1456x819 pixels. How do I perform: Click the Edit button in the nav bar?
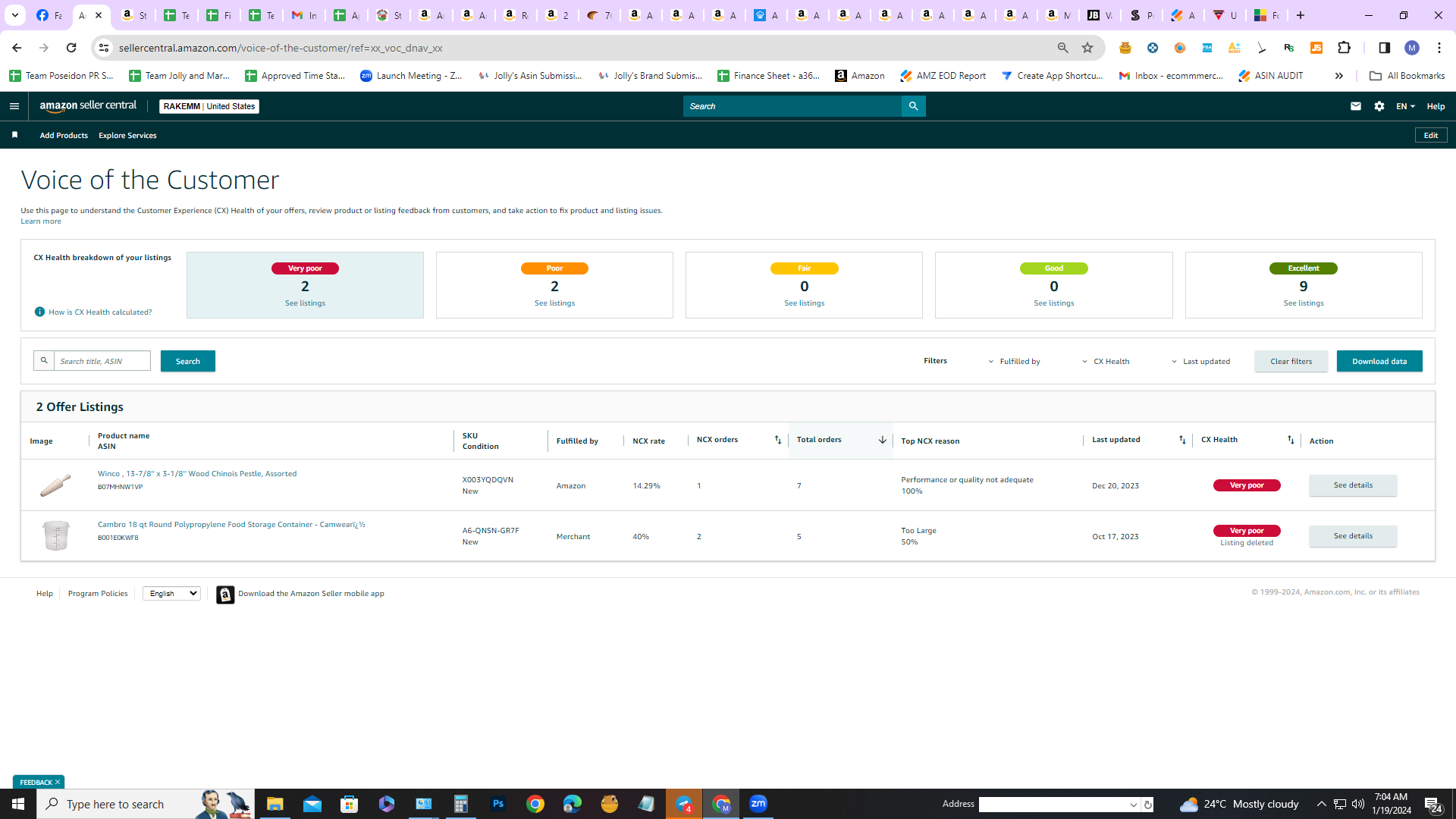[x=1431, y=135]
